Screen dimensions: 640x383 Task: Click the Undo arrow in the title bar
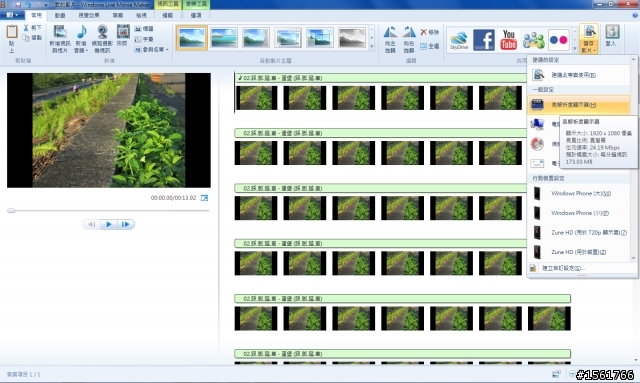28,4
